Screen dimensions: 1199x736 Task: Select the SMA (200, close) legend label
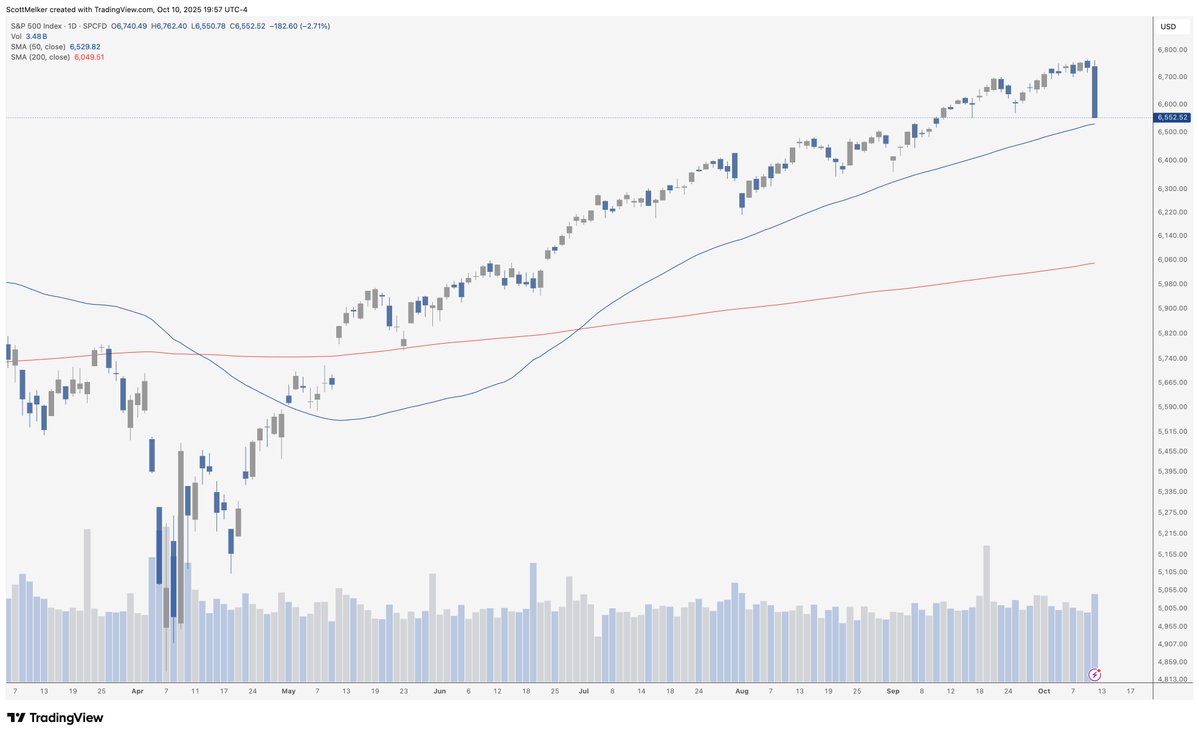coord(41,57)
